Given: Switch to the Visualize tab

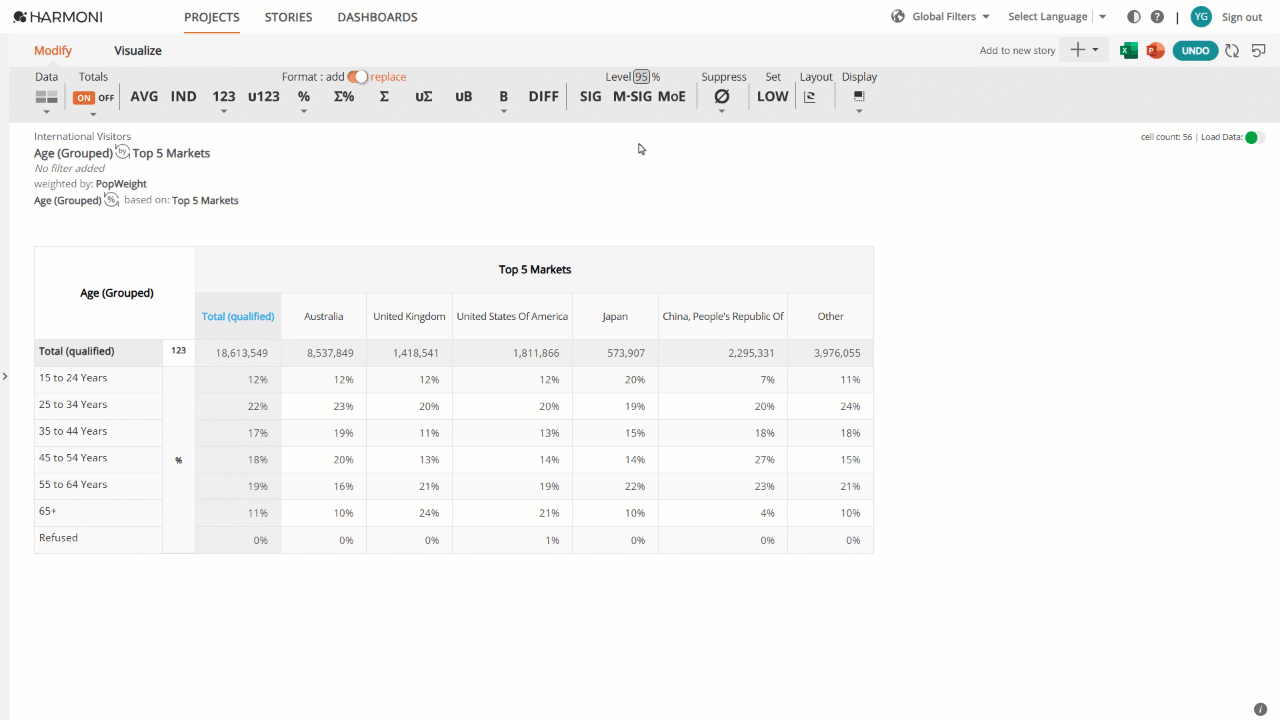Looking at the screenshot, I should pos(138,51).
